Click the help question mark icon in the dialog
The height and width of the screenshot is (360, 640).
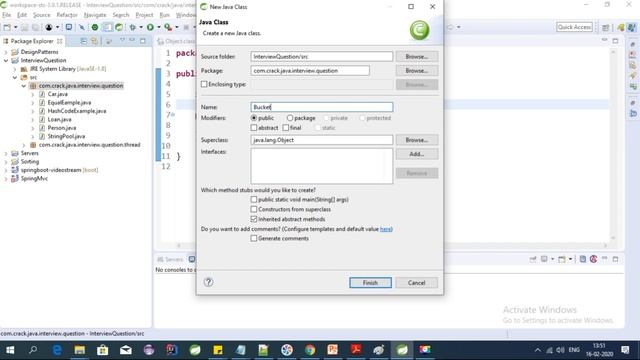point(208,282)
